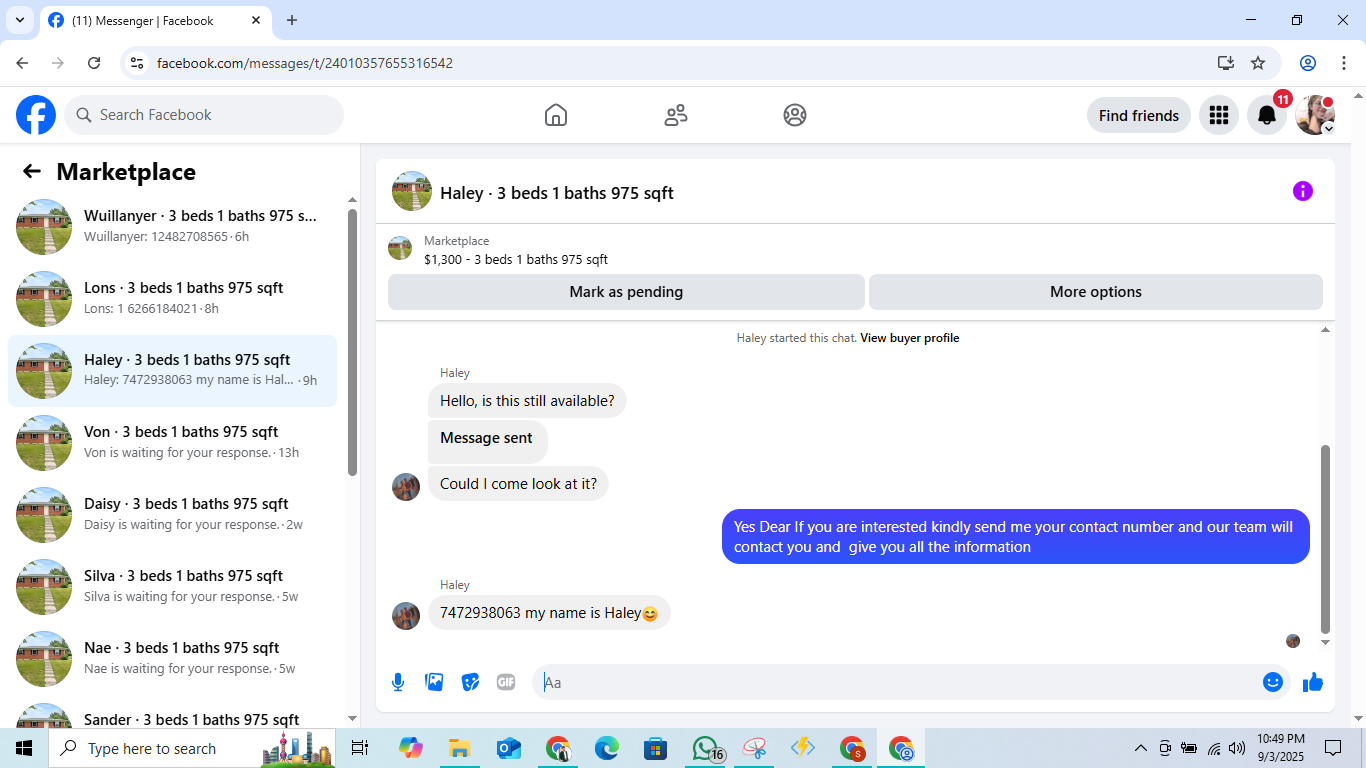Choose a sticker from the sticker icon

click(x=470, y=682)
